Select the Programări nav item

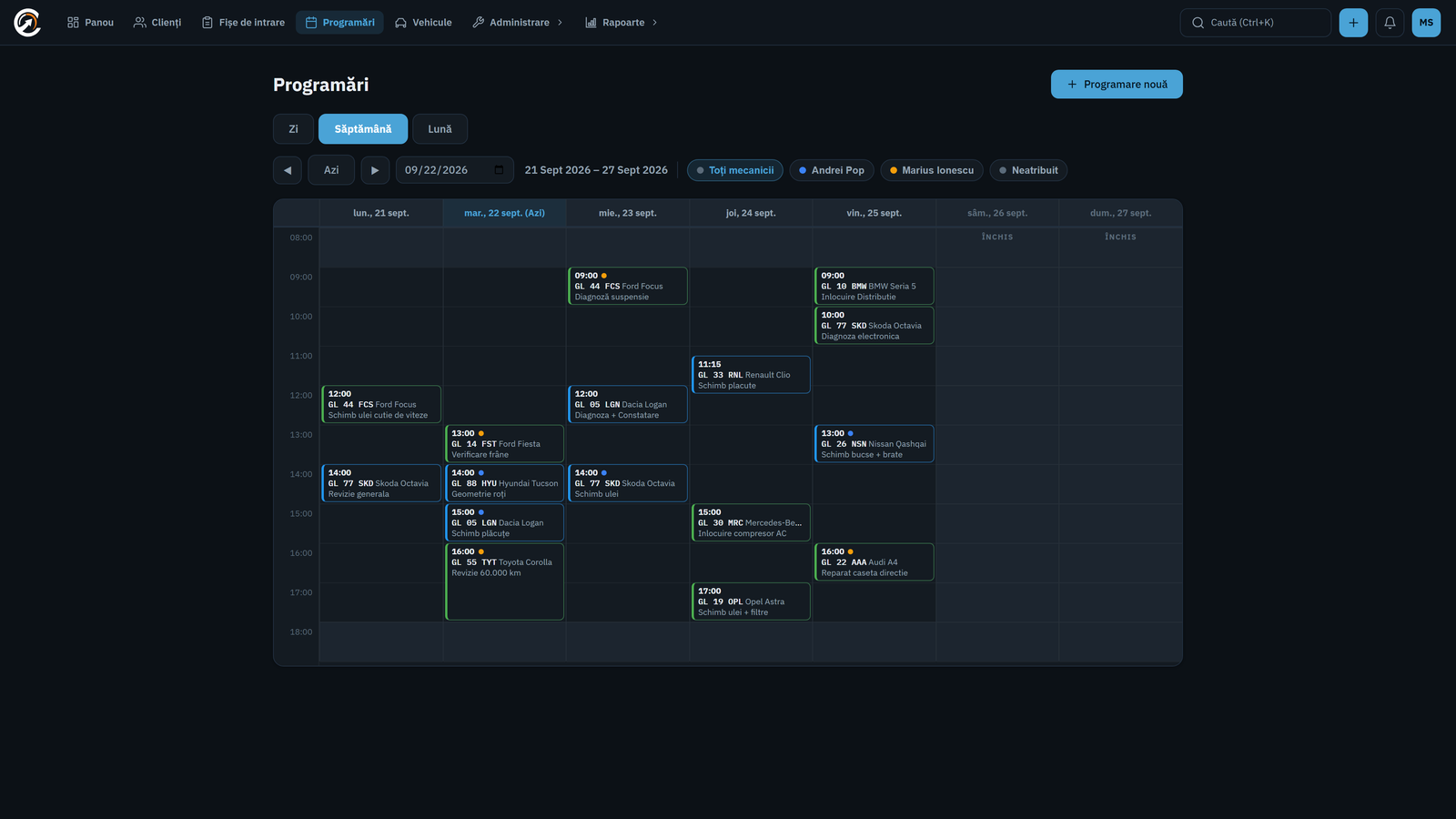(339, 23)
